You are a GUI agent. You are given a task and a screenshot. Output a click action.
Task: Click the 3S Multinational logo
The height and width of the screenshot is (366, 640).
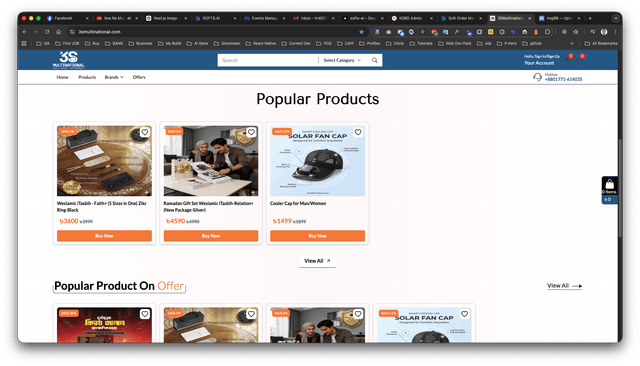(x=68, y=60)
